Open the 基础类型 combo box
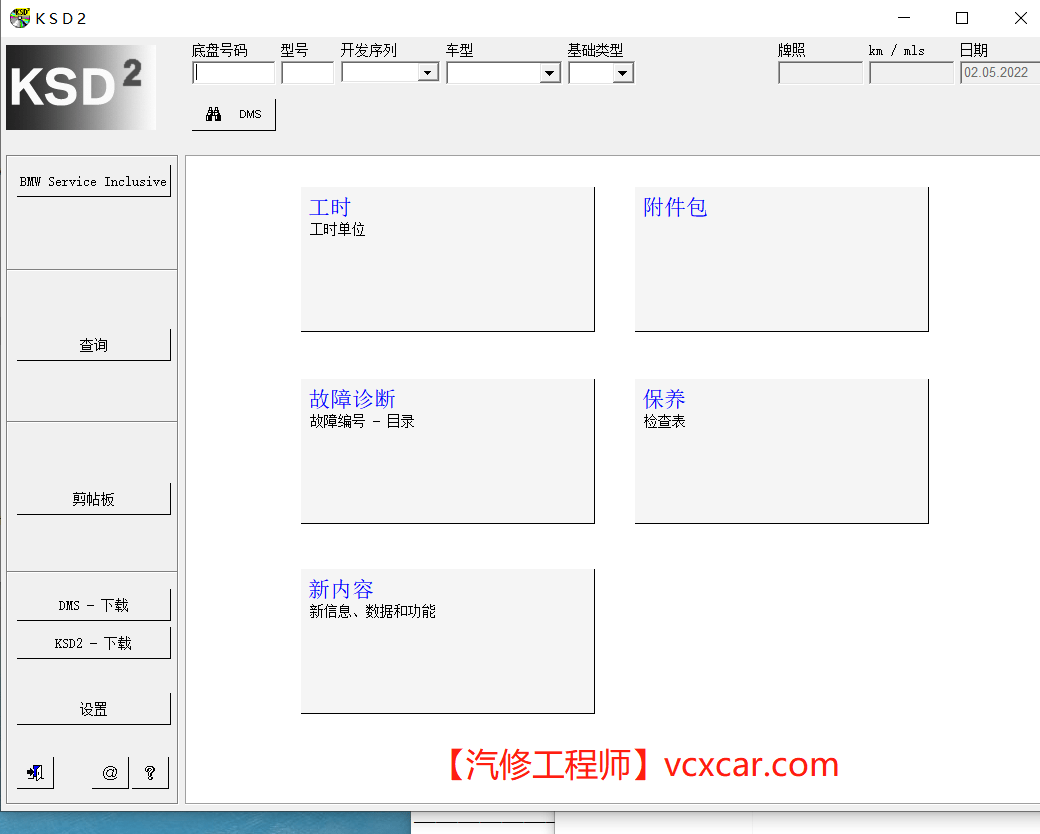 [622, 72]
